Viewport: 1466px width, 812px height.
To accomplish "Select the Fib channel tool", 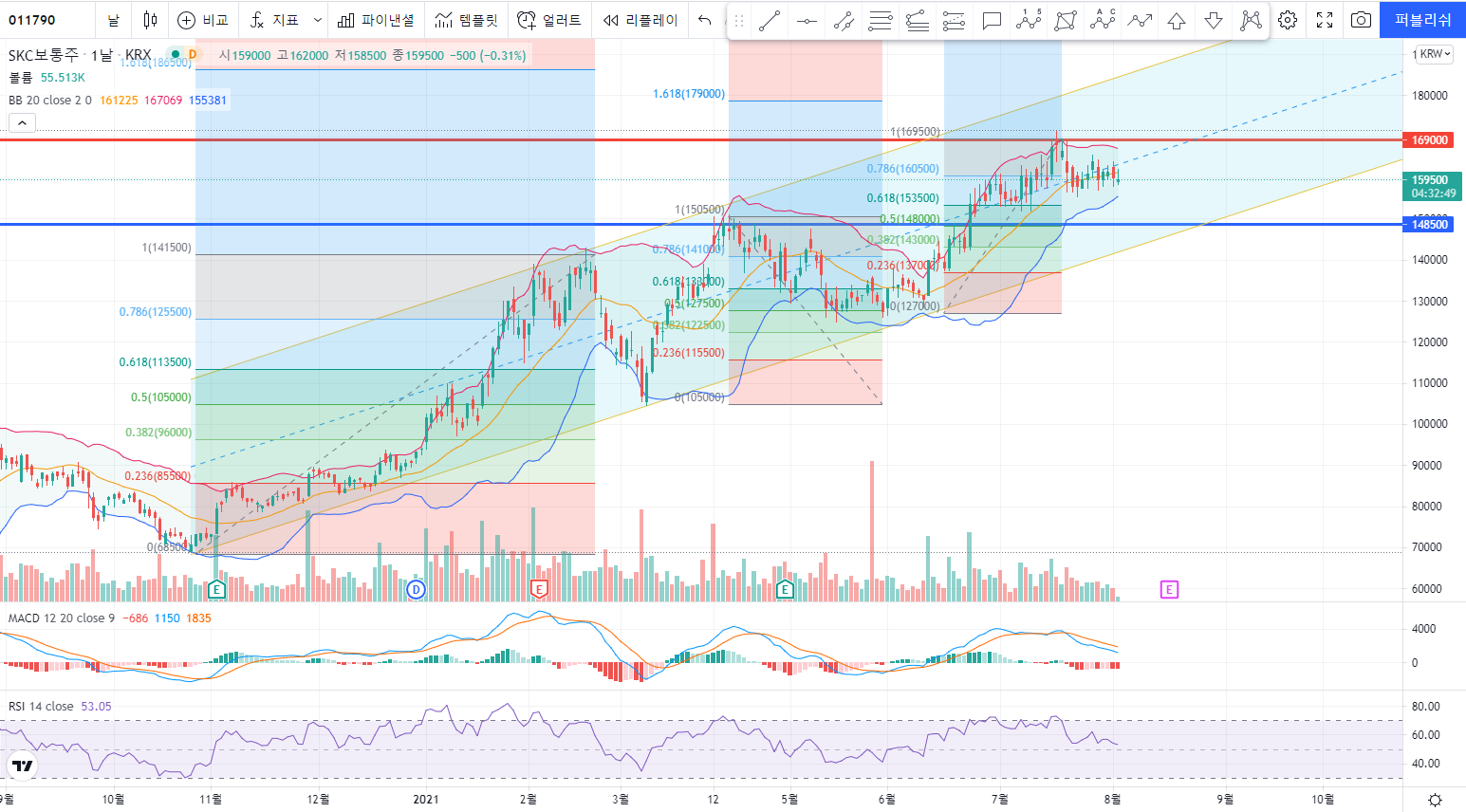I will tap(955, 21).
